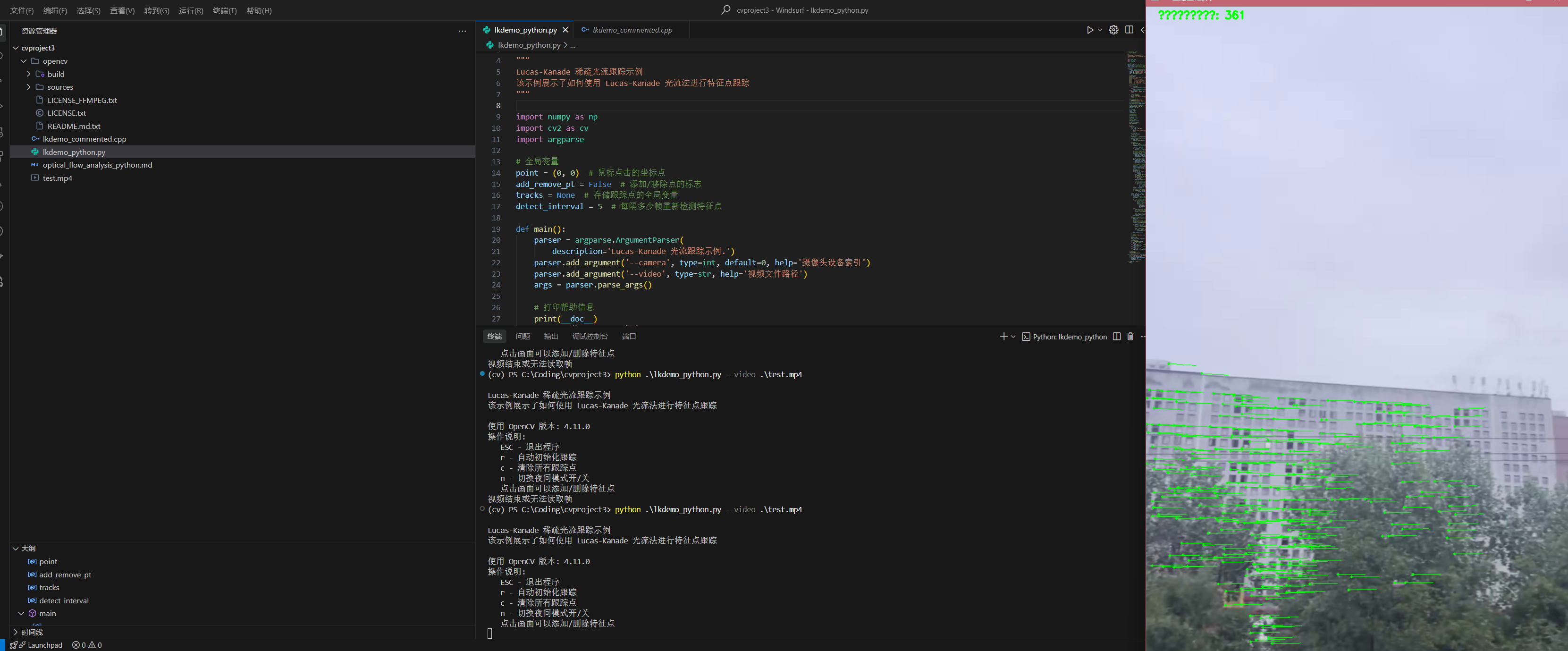Expand the 时间线 timeline section
The image size is (1568, 651).
point(32,633)
